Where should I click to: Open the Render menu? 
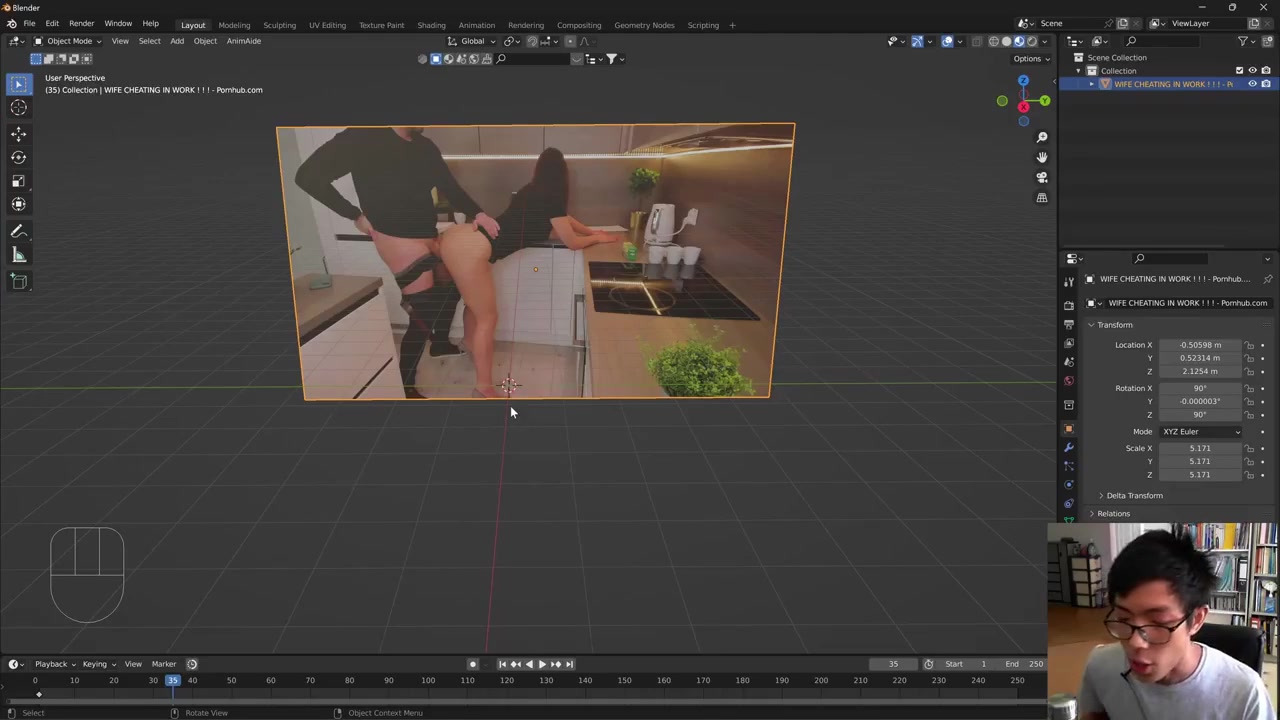coord(81,23)
